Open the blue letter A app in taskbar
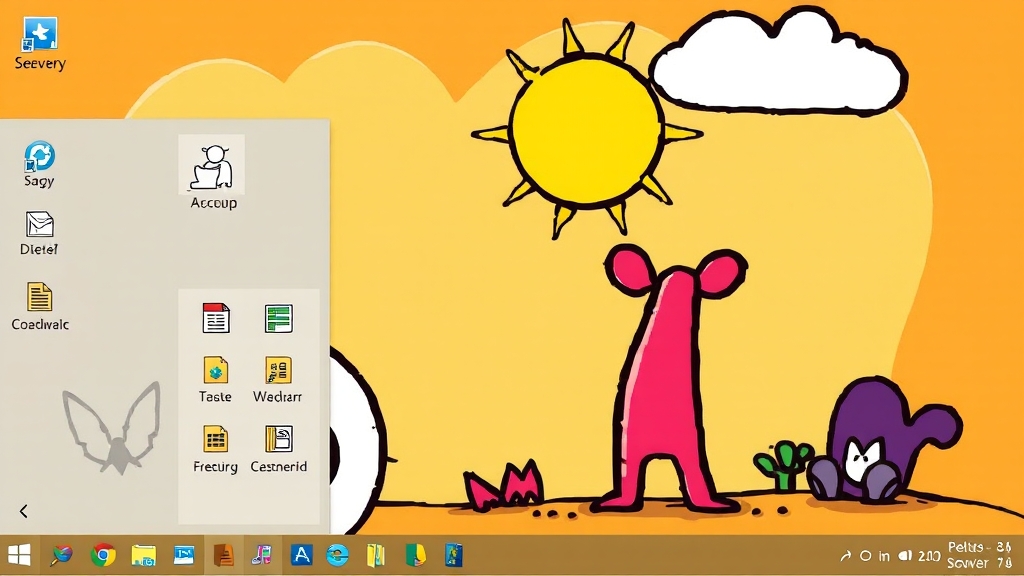 click(302, 555)
